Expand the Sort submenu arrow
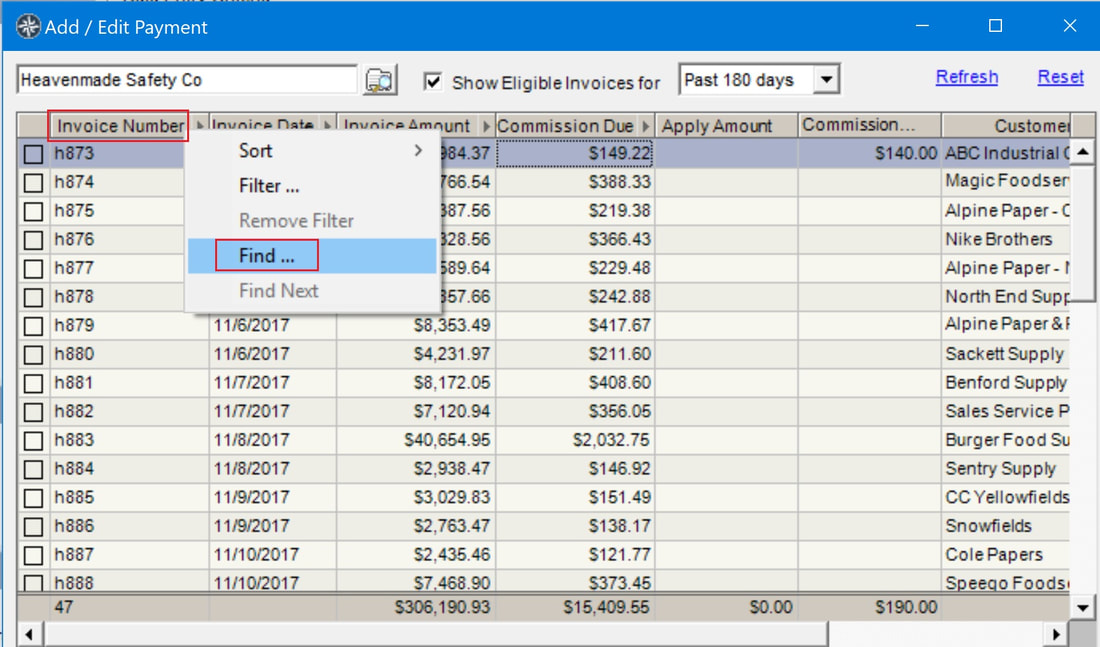The image size is (1100, 647). [x=418, y=150]
